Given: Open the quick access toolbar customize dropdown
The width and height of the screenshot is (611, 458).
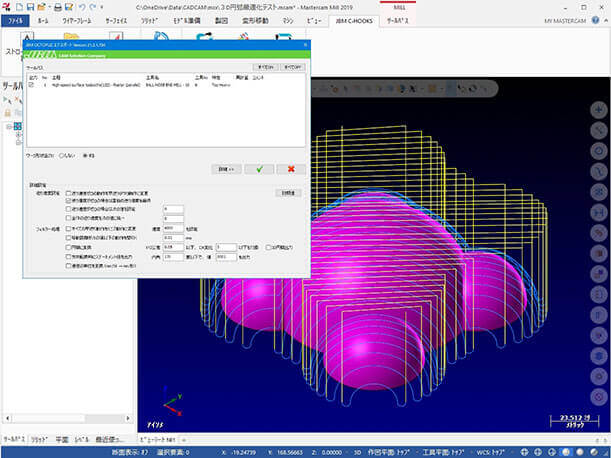Looking at the screenshot, I should point(101,6).
